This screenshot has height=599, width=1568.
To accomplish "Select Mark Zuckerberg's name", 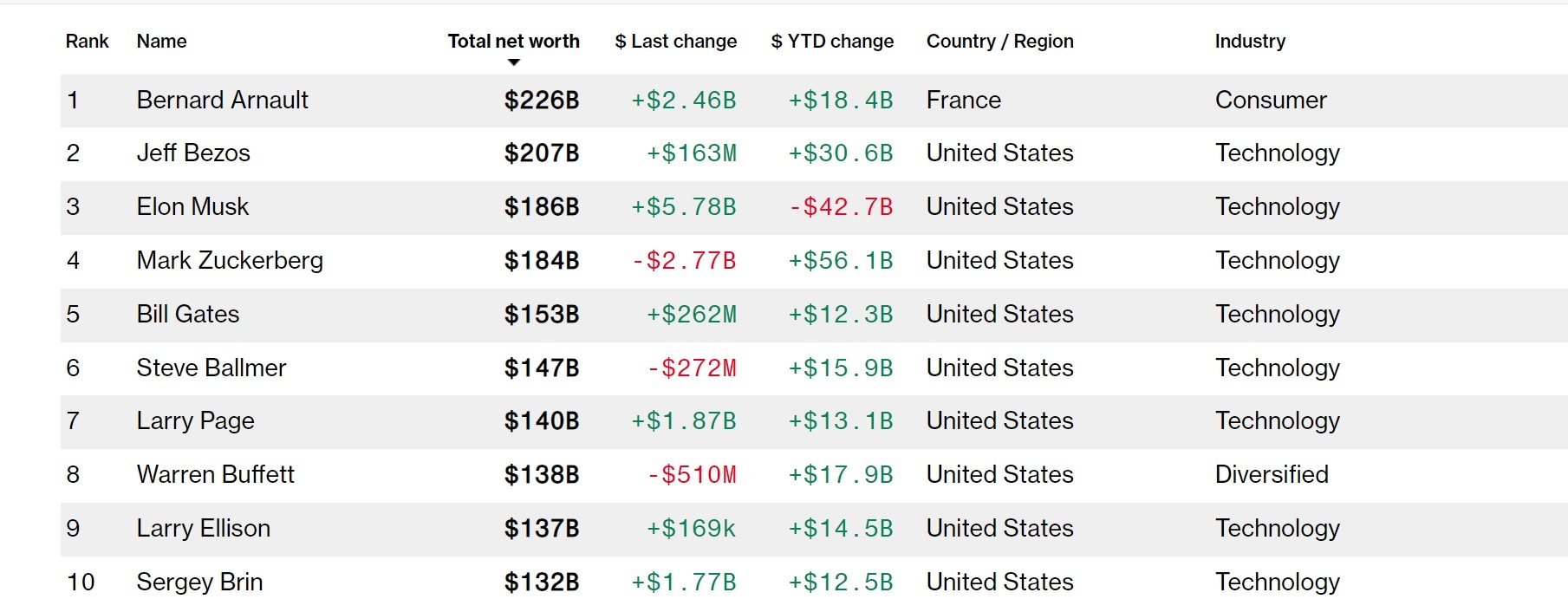I will [230, 260].
